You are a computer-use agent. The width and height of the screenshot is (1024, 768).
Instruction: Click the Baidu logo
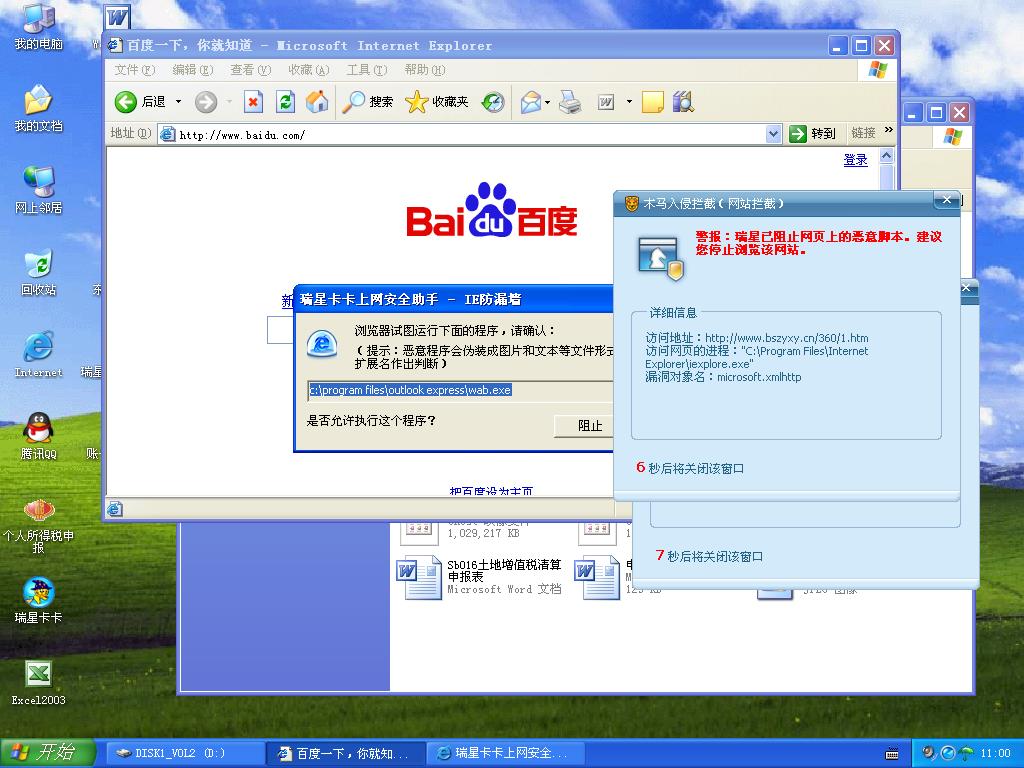point(492,210)
